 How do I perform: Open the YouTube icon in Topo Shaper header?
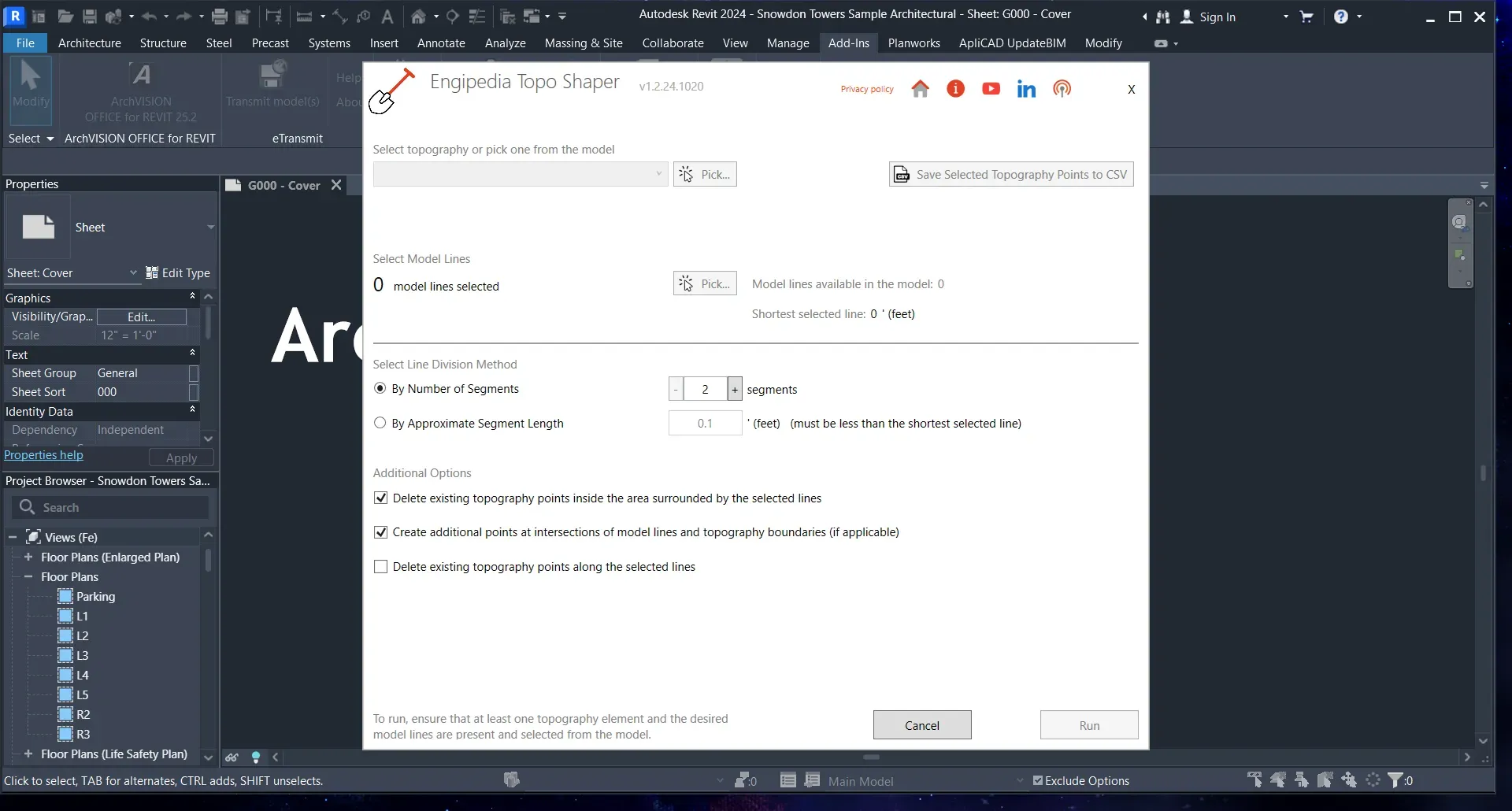click(991, 89)
